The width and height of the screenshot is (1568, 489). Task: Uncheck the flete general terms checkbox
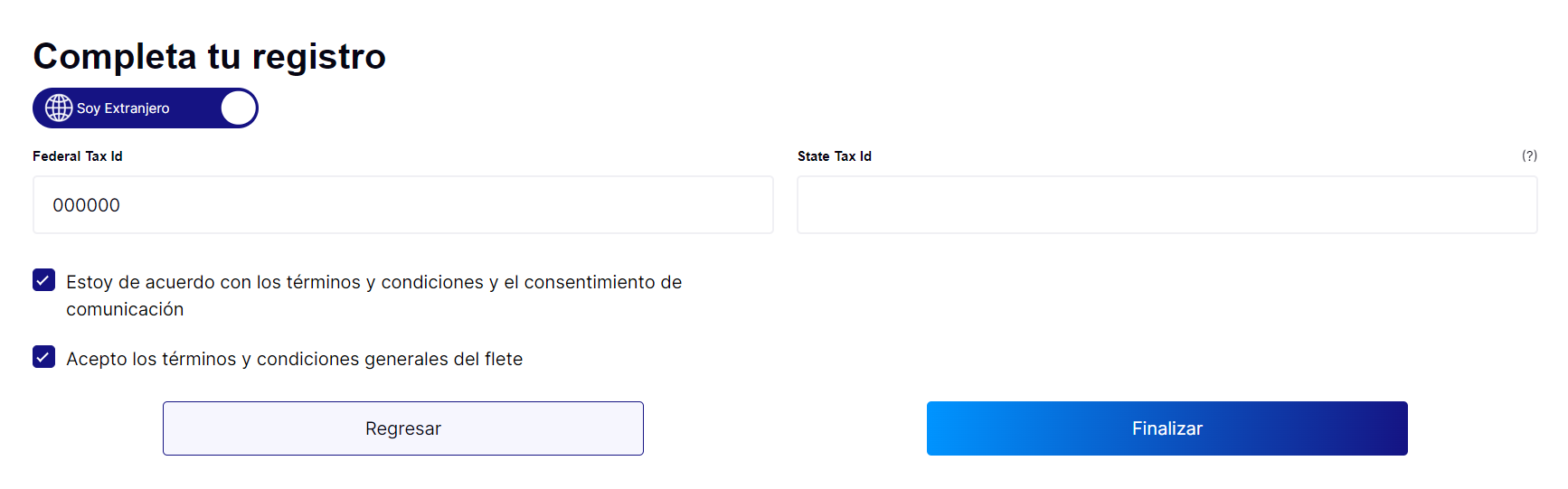pyautogui.click(x=43, y=357)
